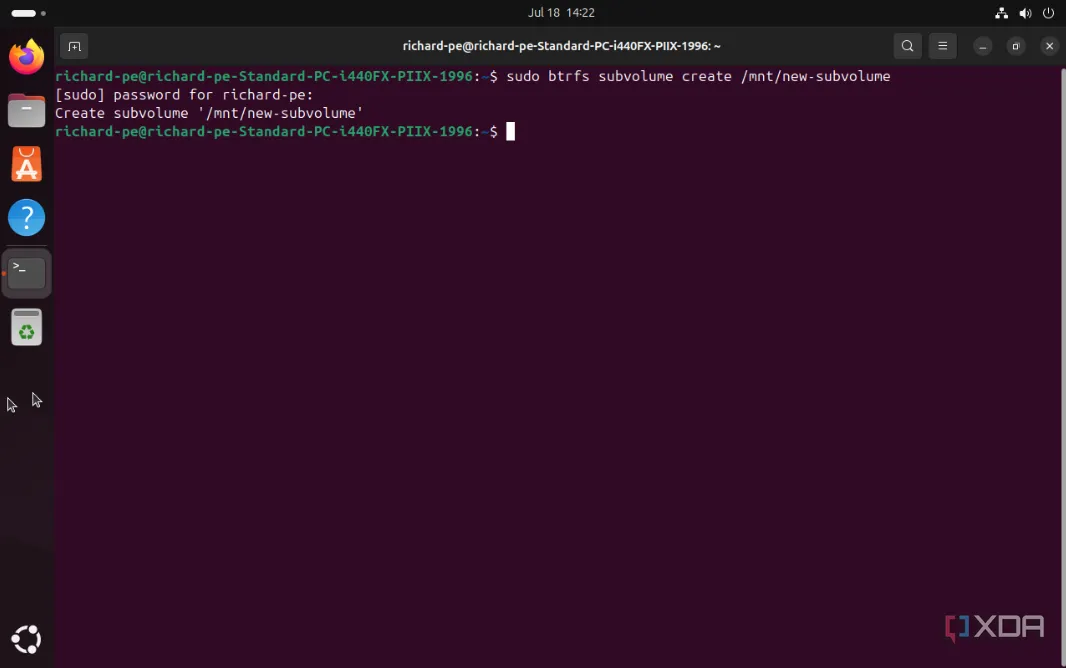
Task: Click the "Create subvolume '/mnt/new-subvolume'" output line
Action: [209, 113]
